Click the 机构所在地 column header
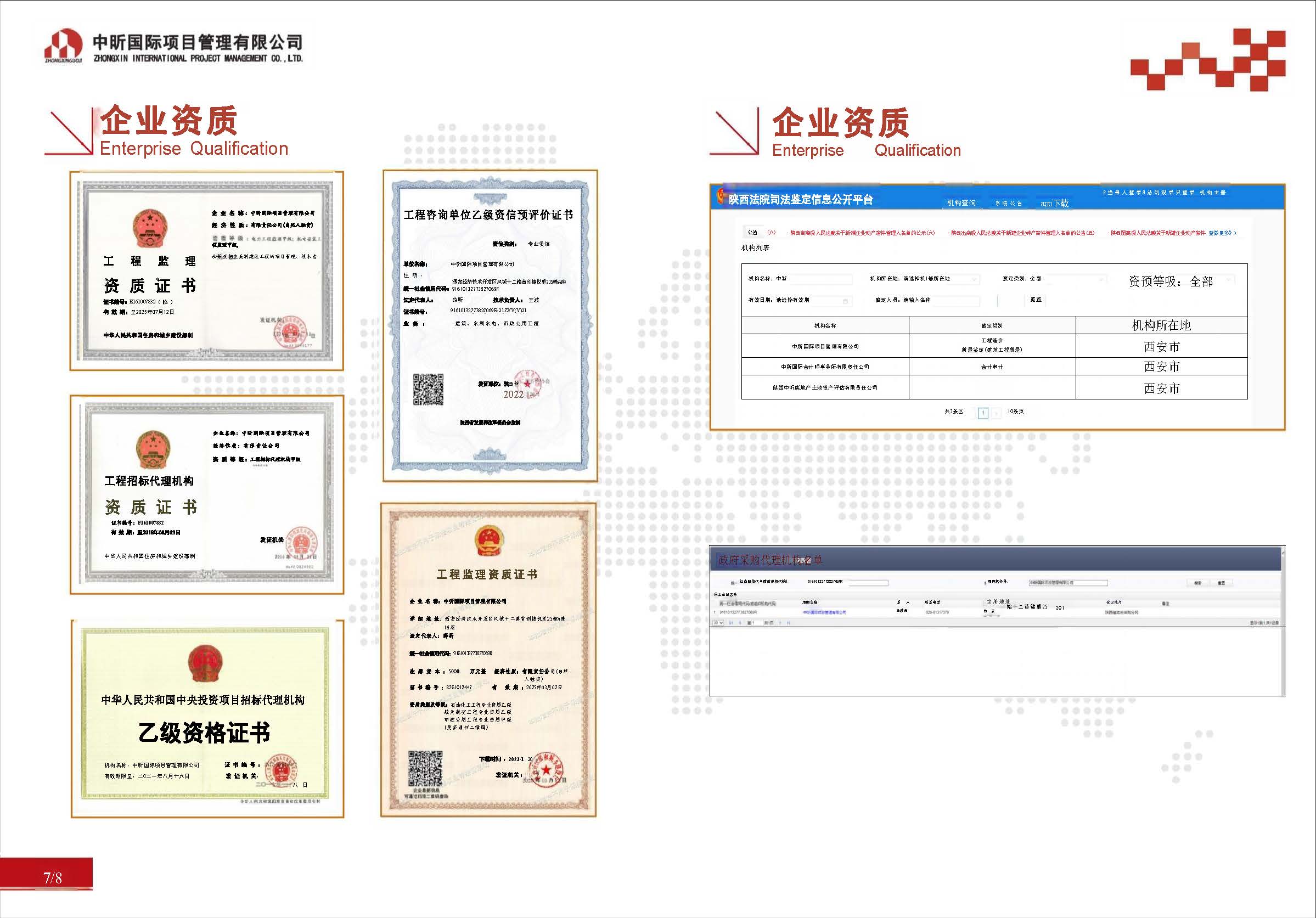1316x918 pixels. (1161, 325)
